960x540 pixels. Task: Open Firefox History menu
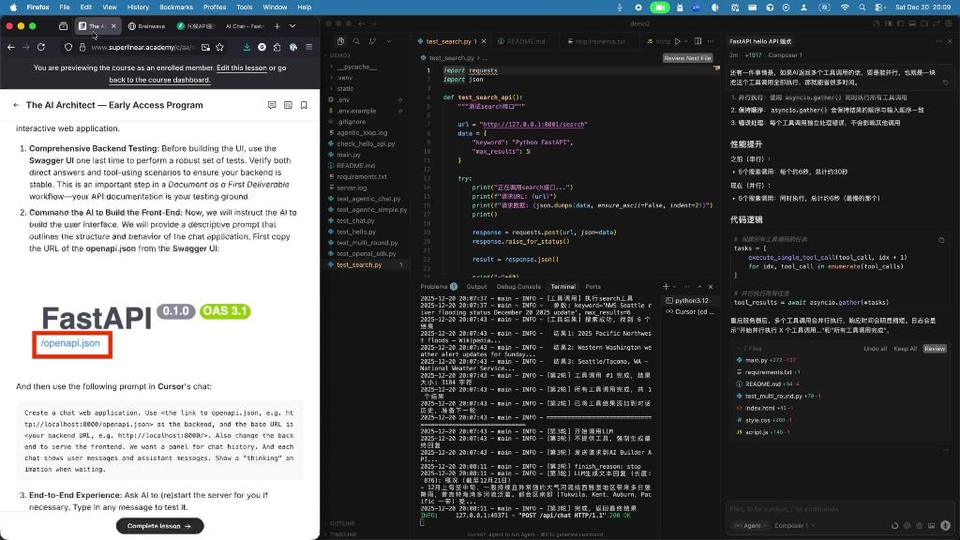tap(138, 7)
